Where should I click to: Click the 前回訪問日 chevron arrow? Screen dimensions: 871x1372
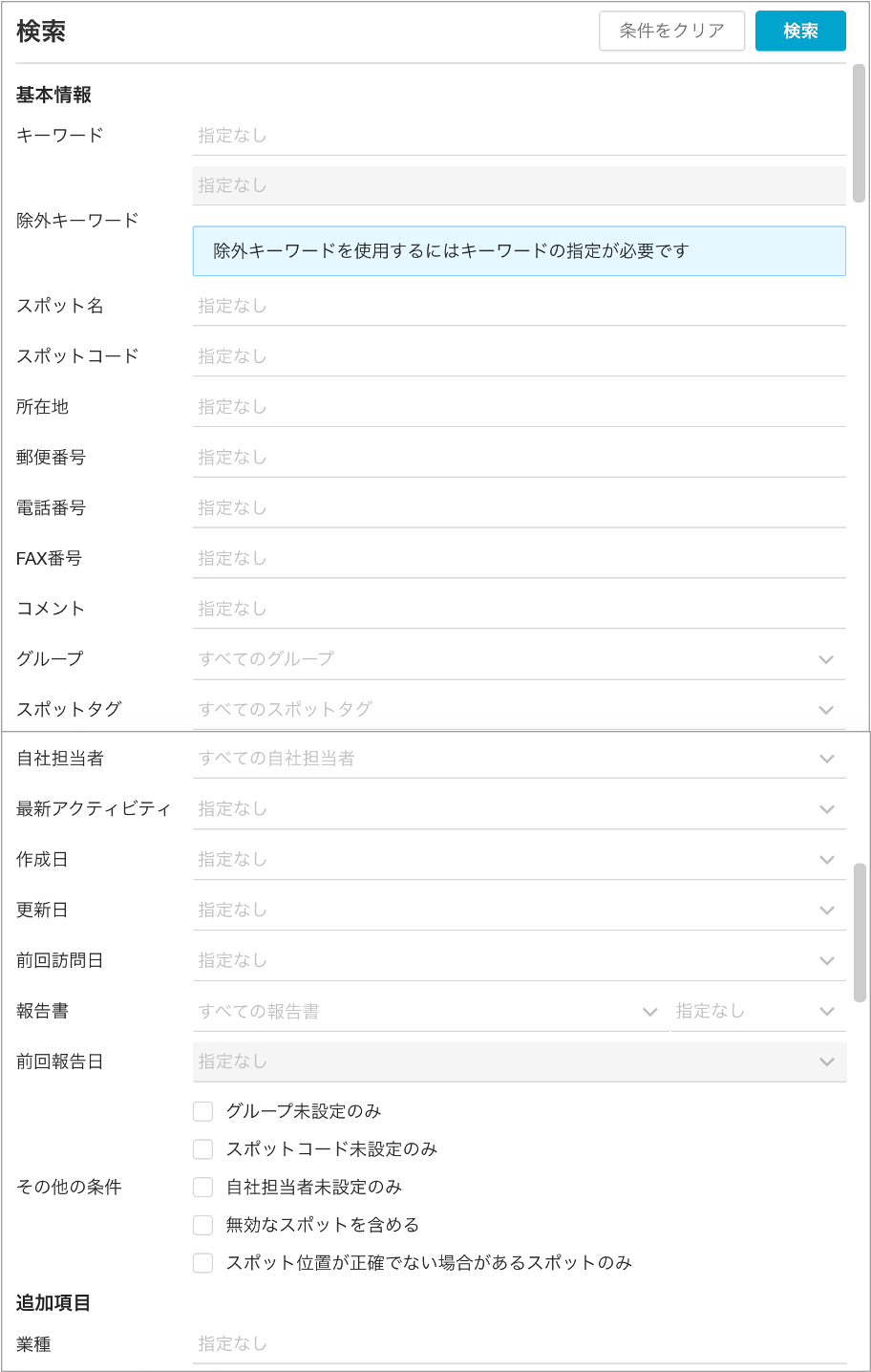(x=826, y=961)
